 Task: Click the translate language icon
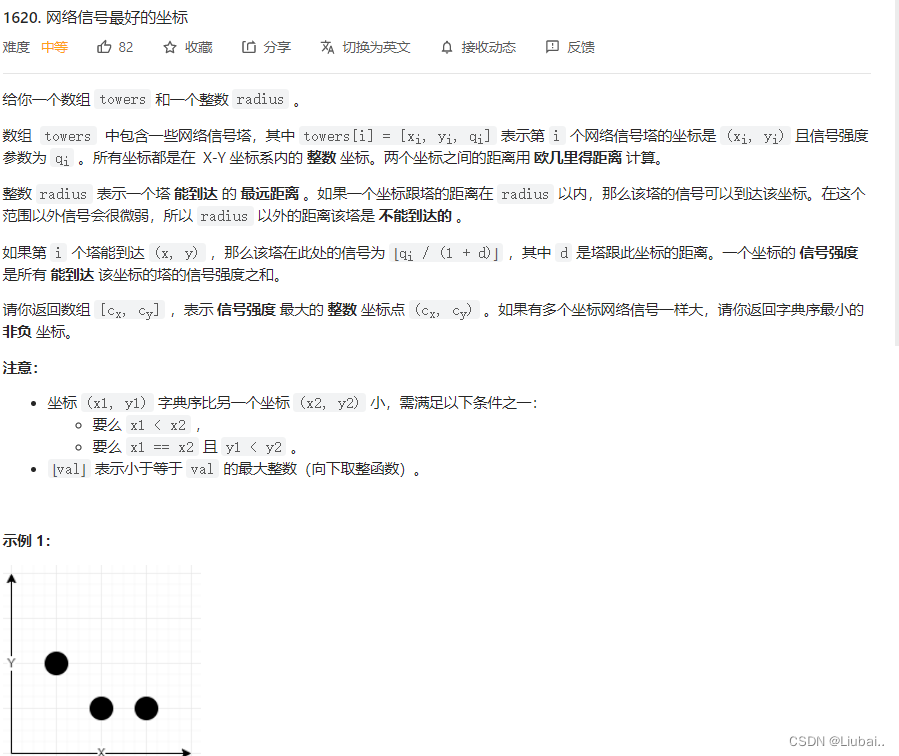[327, 47]
